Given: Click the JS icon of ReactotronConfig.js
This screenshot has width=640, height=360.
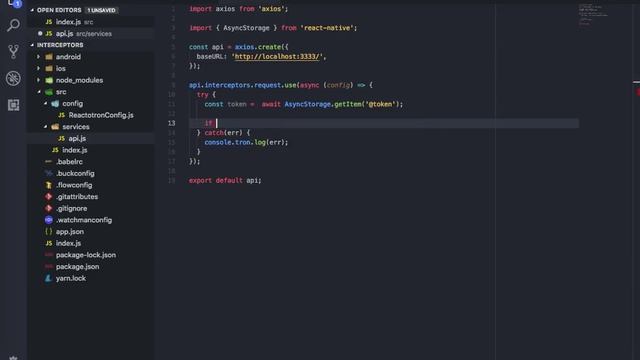Looking at the screenshot, I should click(x=62, y=115).
